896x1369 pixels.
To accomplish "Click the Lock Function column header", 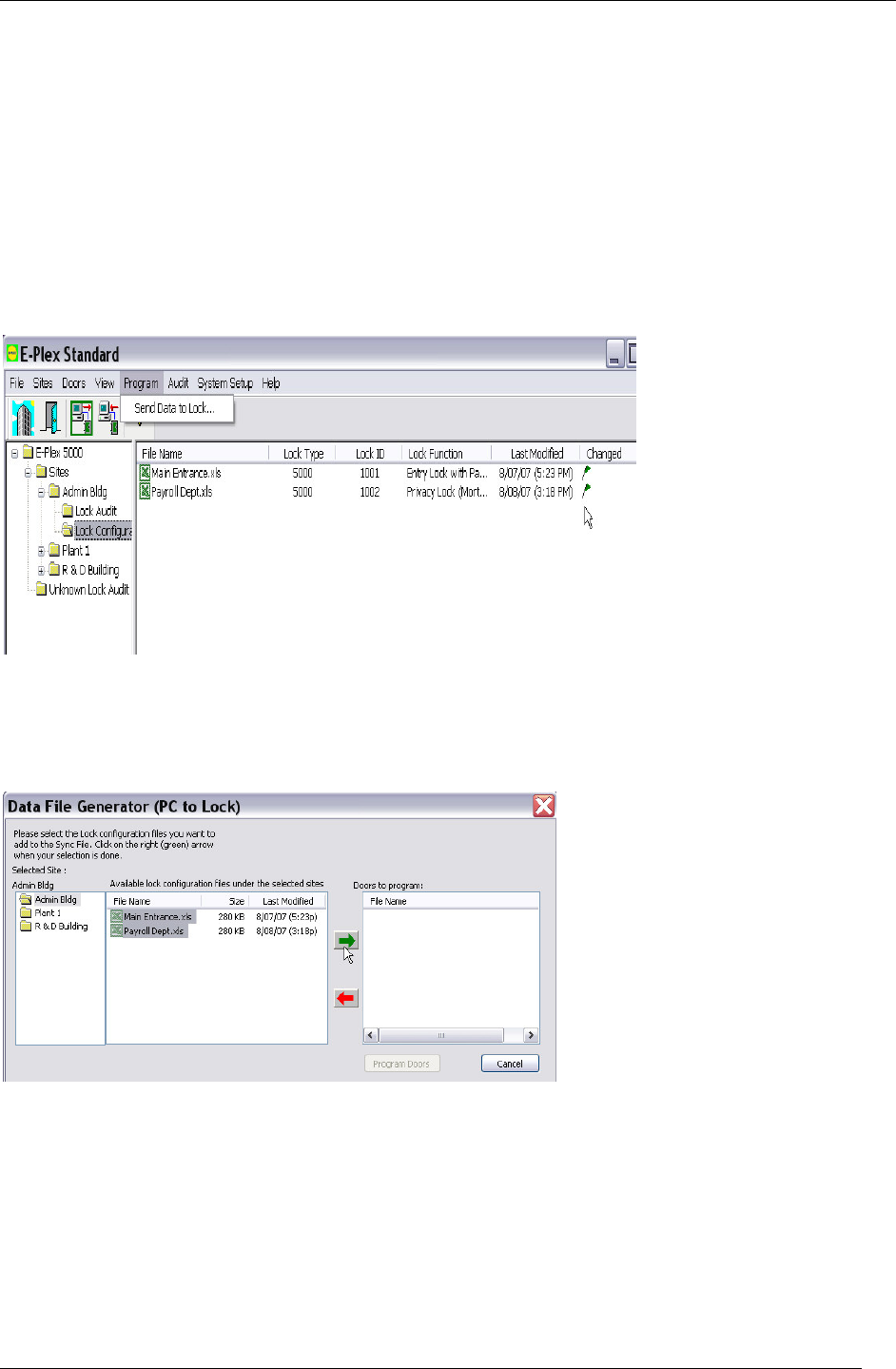I will pyautogui.click(x=446, y=454).
